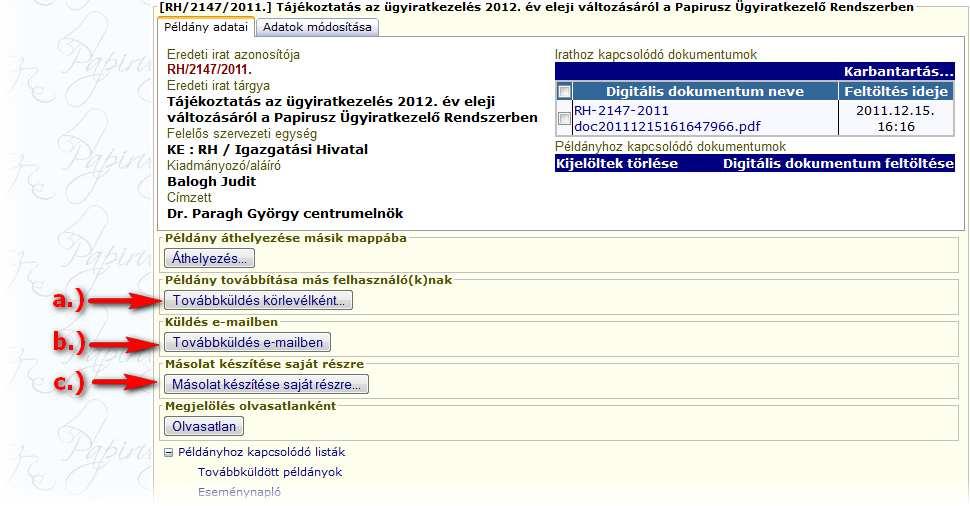Screen dimensions: 970x506
Task: Check the box for RH-2147-2011 document row
Action: tap(564, 118)
